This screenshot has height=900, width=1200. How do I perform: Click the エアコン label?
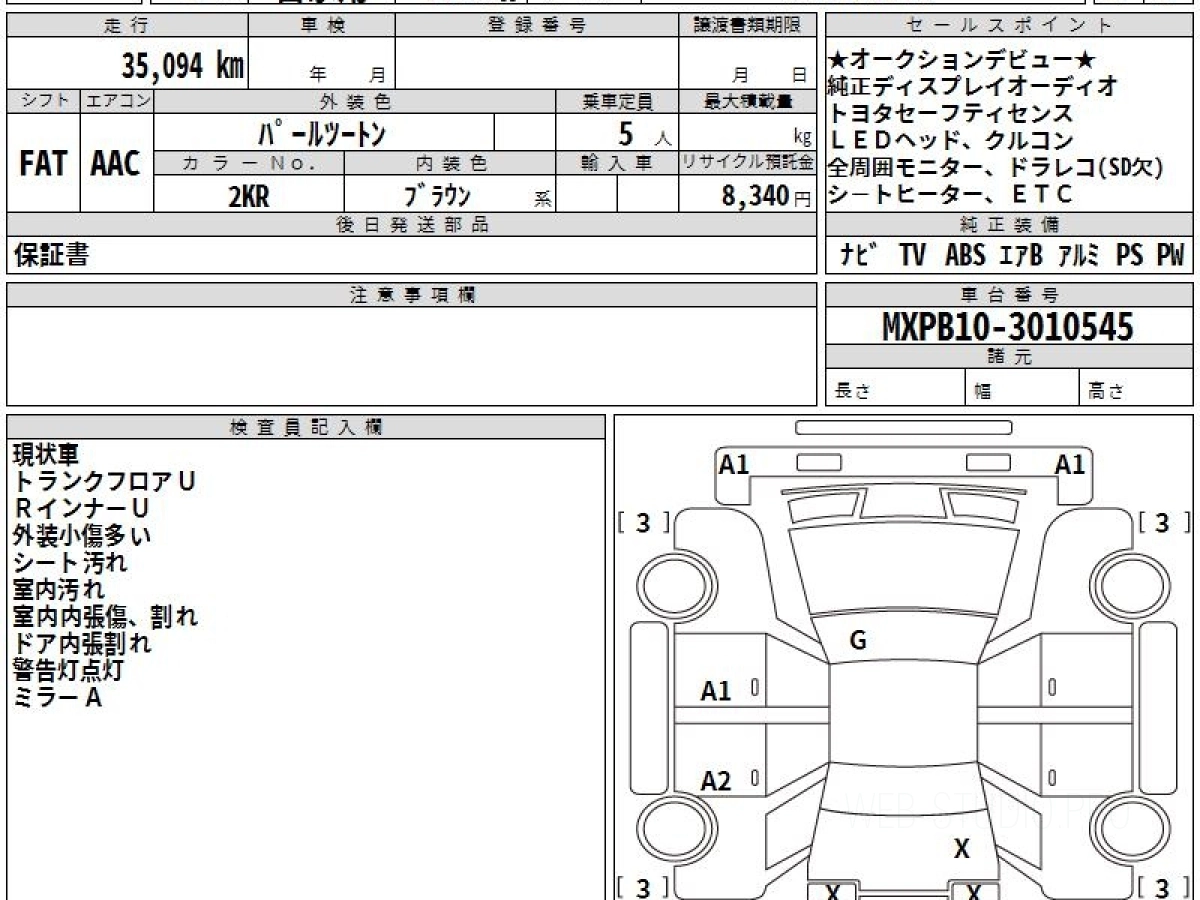click(x=117, y=101)
